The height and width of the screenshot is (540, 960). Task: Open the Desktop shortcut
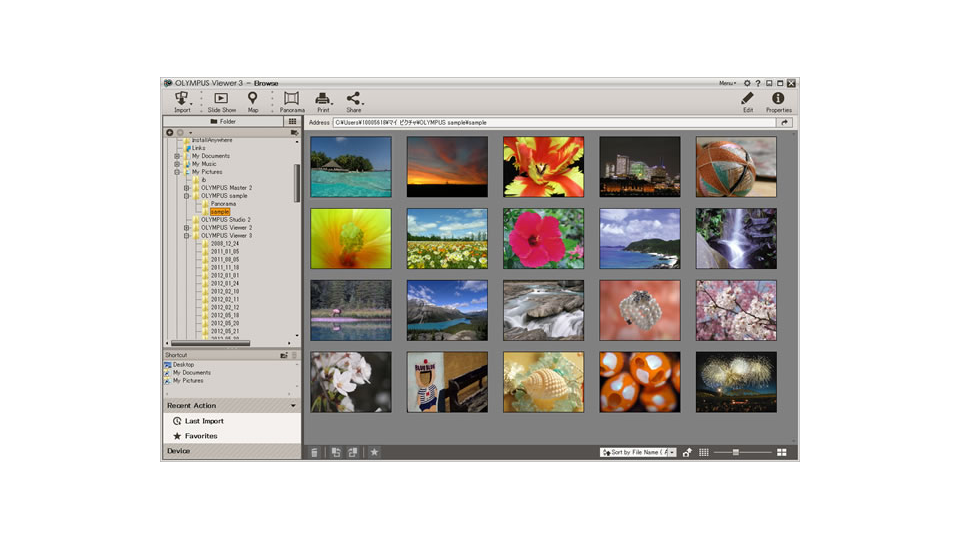coord(179,365)
